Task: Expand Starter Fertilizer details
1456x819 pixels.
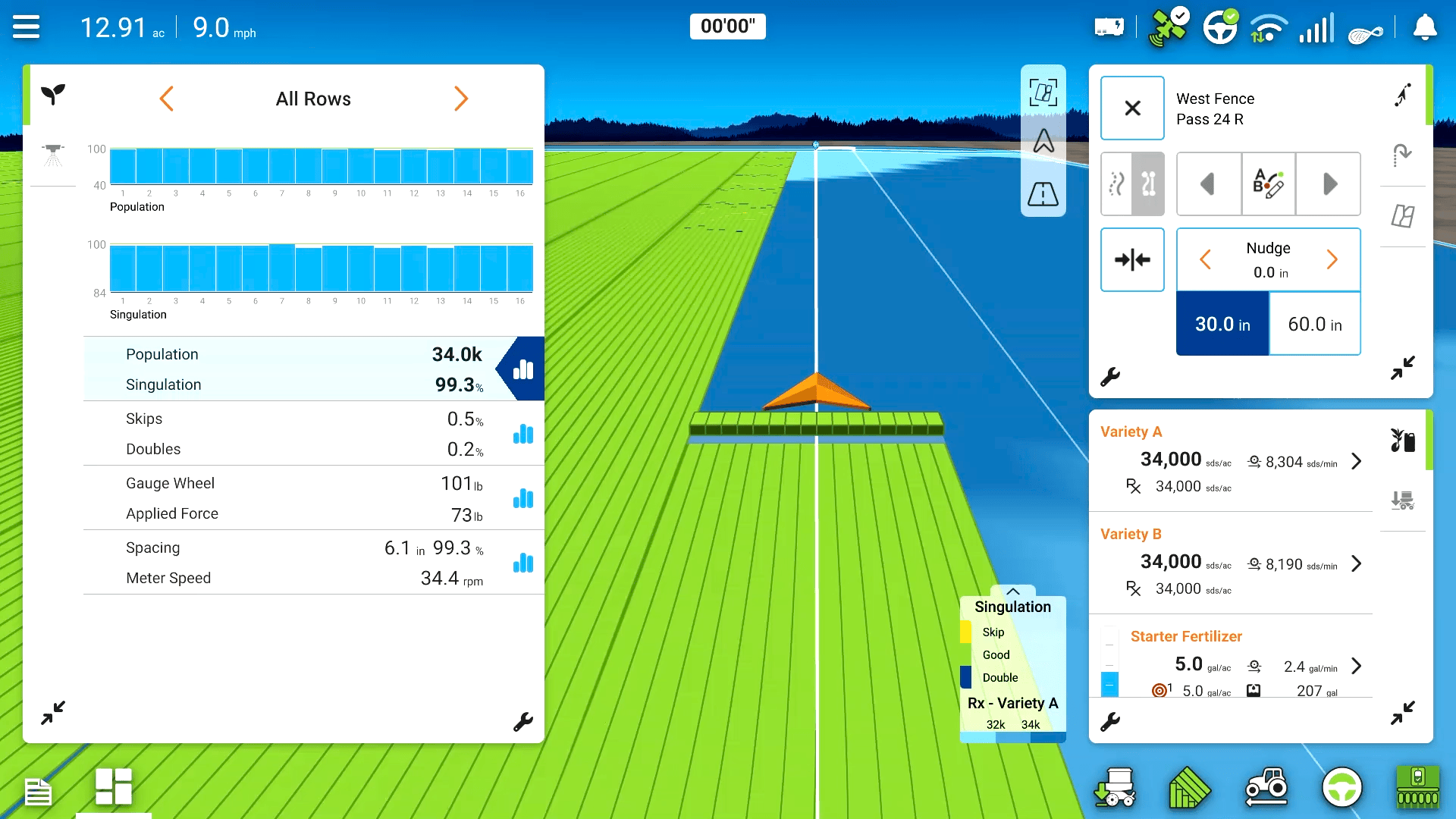Action: coord(1357,666)
